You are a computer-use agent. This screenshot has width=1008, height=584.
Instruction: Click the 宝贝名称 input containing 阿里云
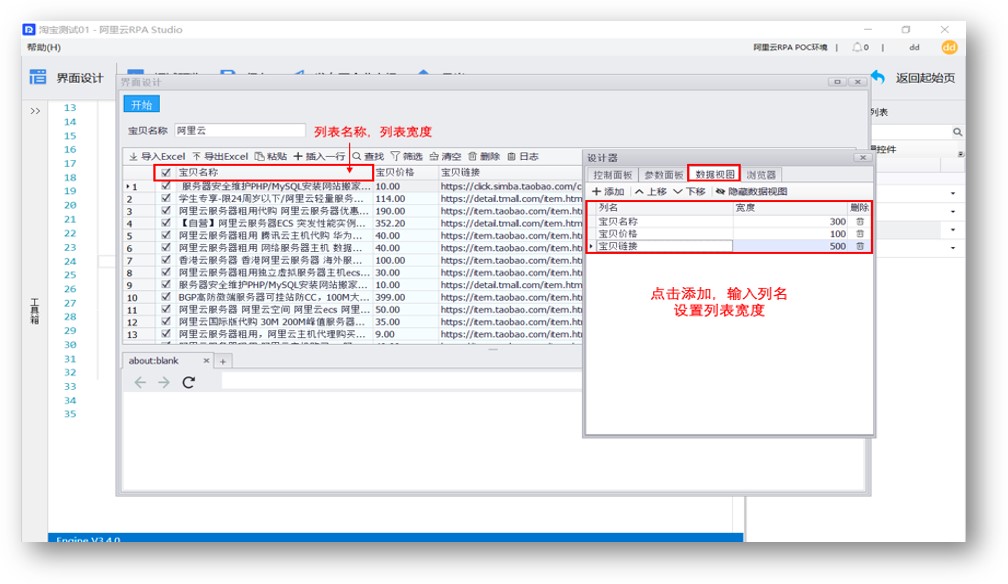coord(240,131)
